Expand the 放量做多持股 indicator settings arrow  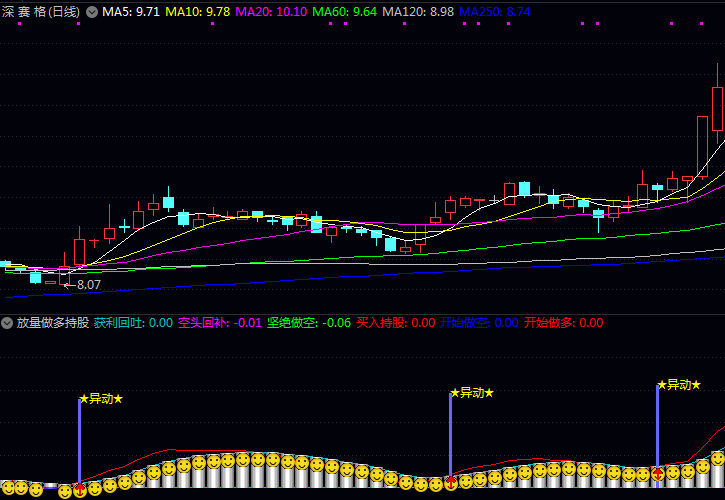click(x=8, y=323)
